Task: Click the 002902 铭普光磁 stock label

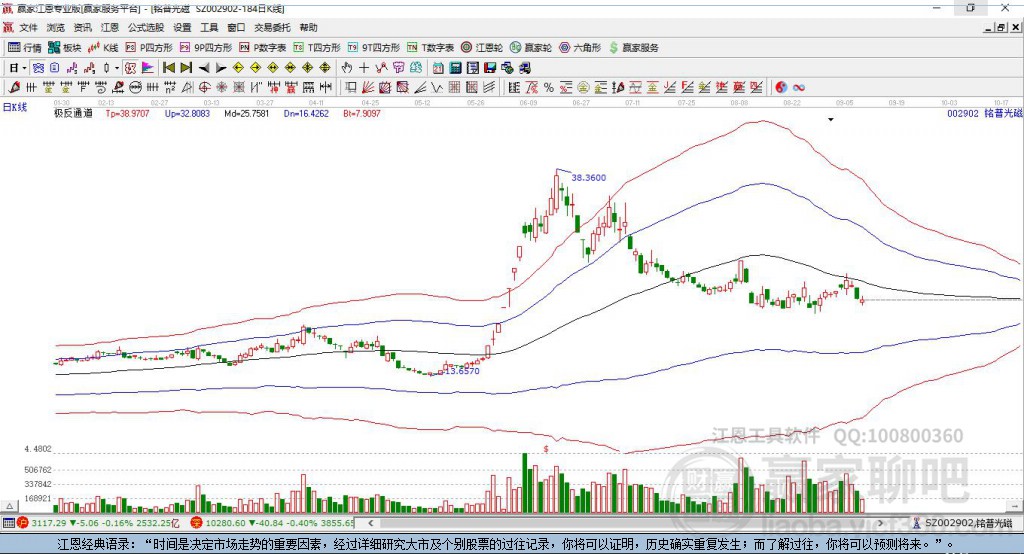Action: click(985, 113)
